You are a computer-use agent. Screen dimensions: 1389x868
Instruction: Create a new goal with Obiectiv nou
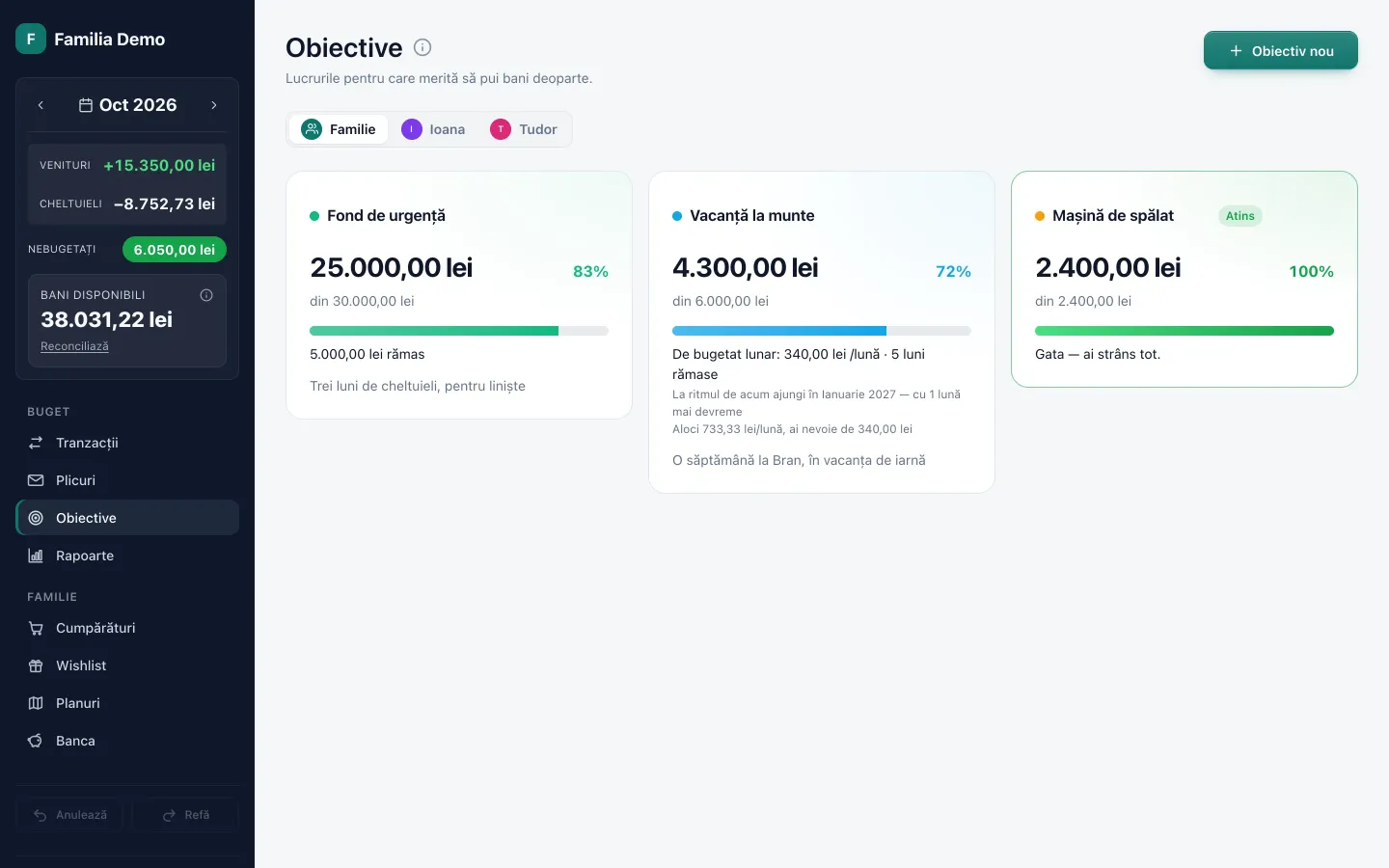tap(1281, 51)
